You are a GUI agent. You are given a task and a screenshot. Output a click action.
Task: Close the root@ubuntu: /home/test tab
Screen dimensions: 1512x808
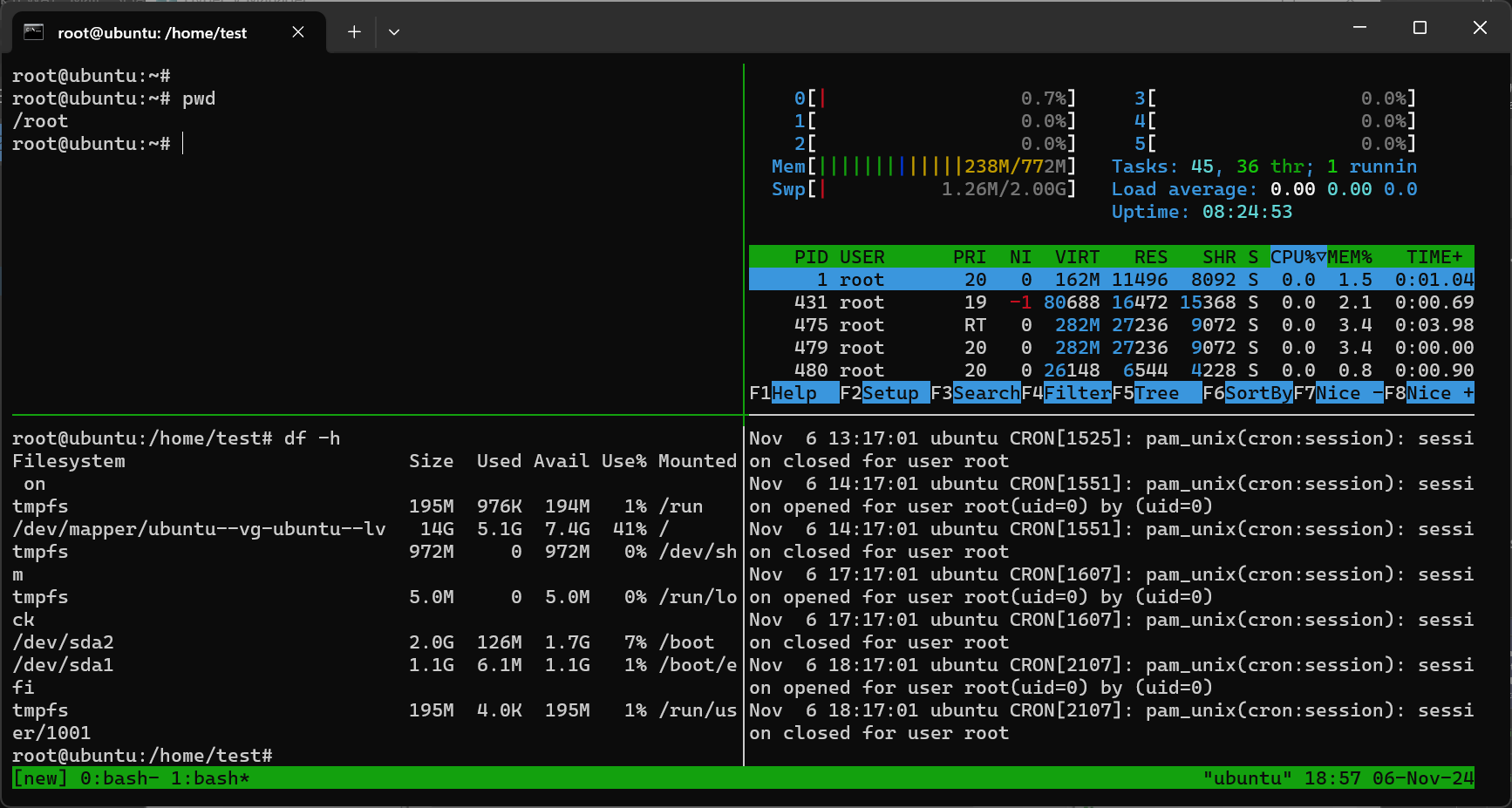(x=298, y=32)
